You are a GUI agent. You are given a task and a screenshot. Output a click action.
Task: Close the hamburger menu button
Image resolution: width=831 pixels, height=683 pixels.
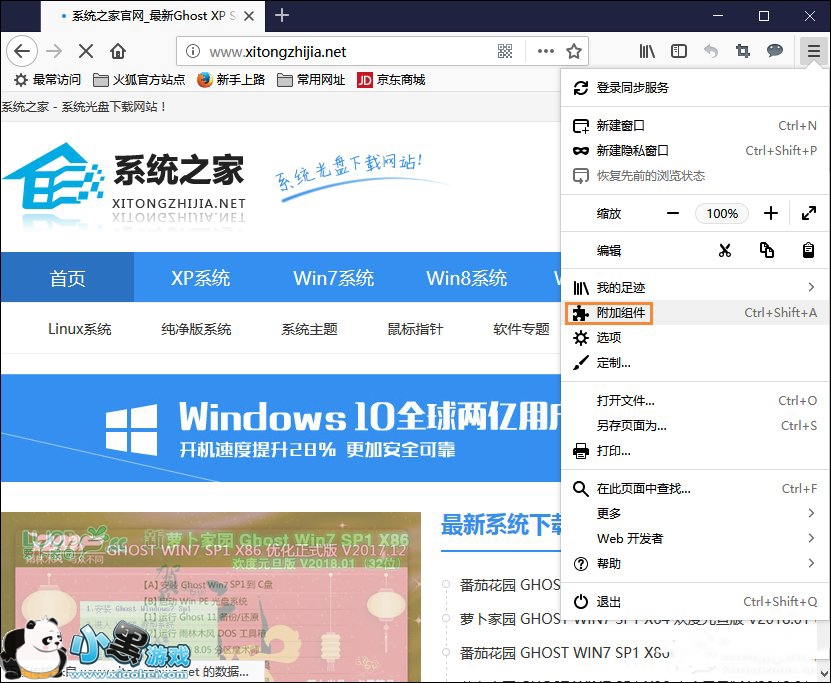click(814, 51)
